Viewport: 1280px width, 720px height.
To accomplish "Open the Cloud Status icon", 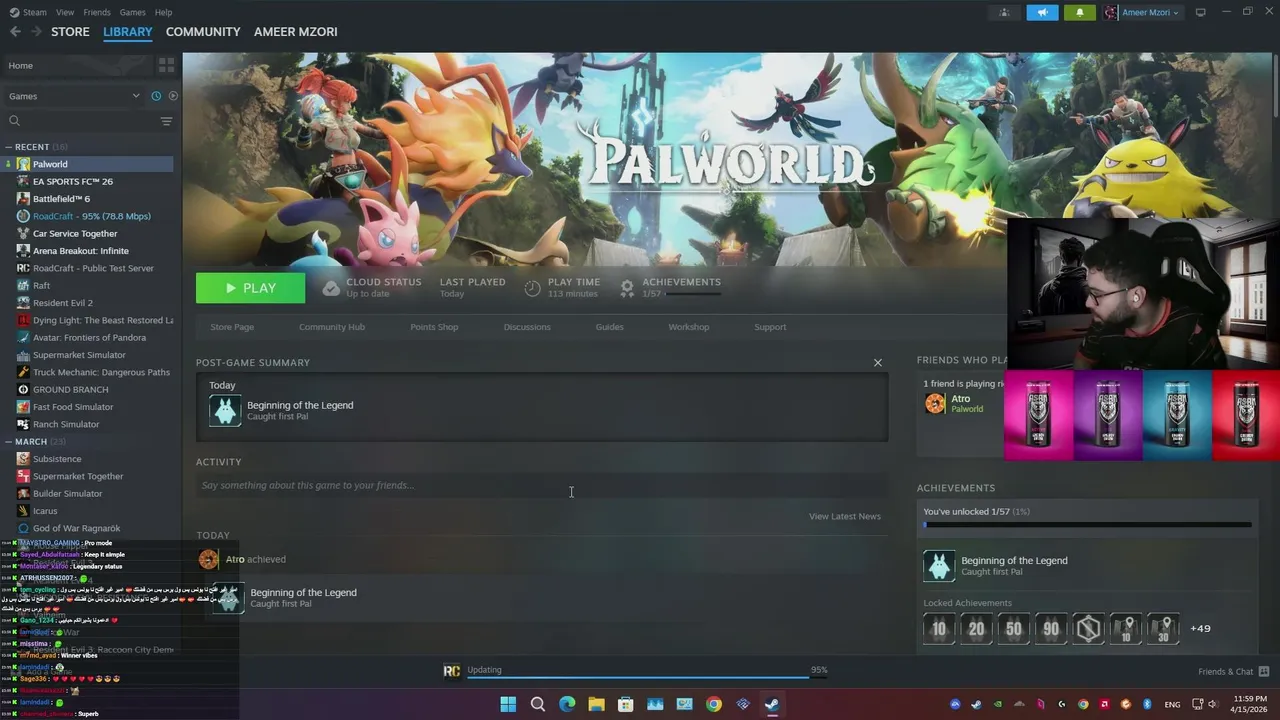I will click(331, 288).
